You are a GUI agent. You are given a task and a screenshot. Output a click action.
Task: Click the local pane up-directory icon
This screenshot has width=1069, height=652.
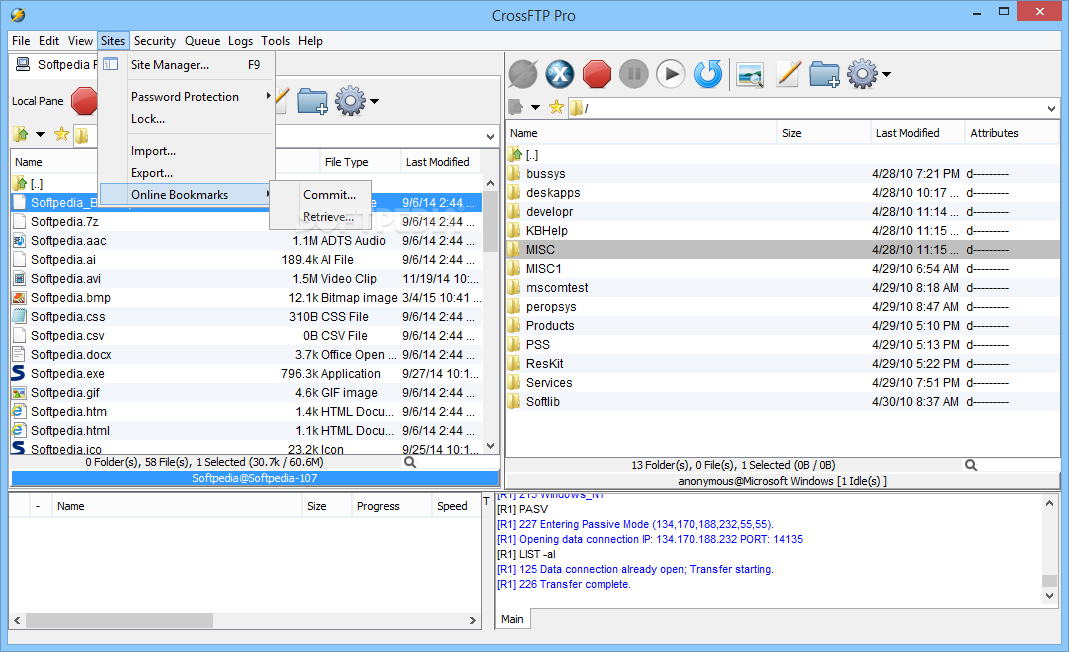click(21, 134)
